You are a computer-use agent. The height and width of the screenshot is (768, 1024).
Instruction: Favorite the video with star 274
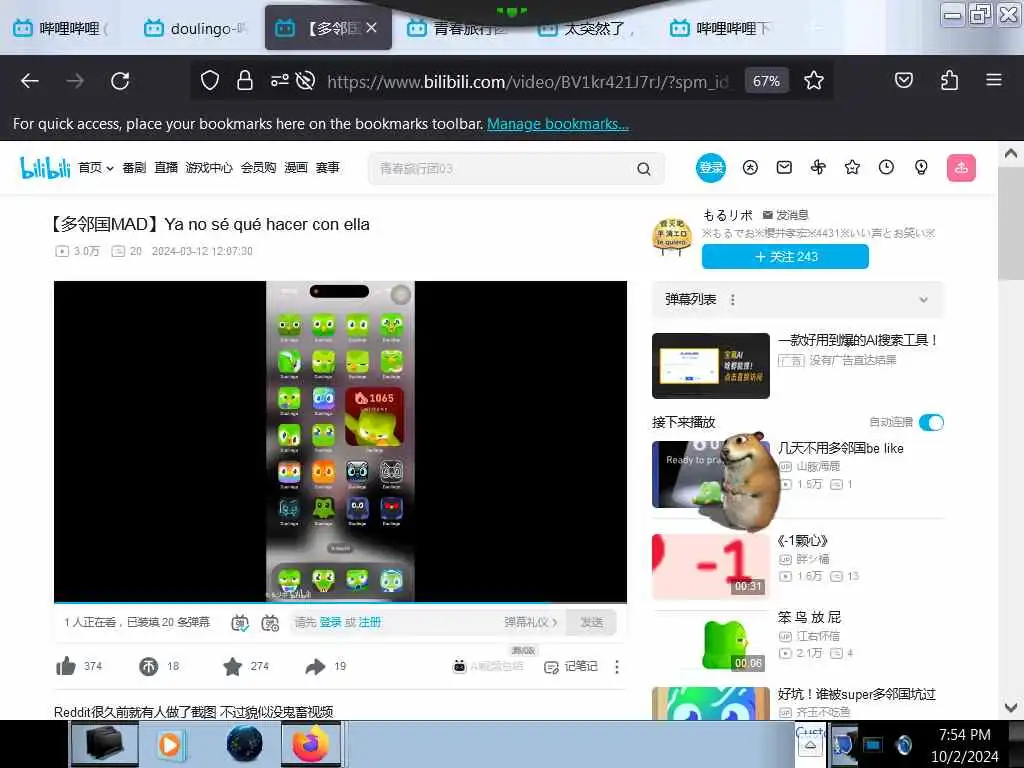pyautogui.click(x=232, y=666)
